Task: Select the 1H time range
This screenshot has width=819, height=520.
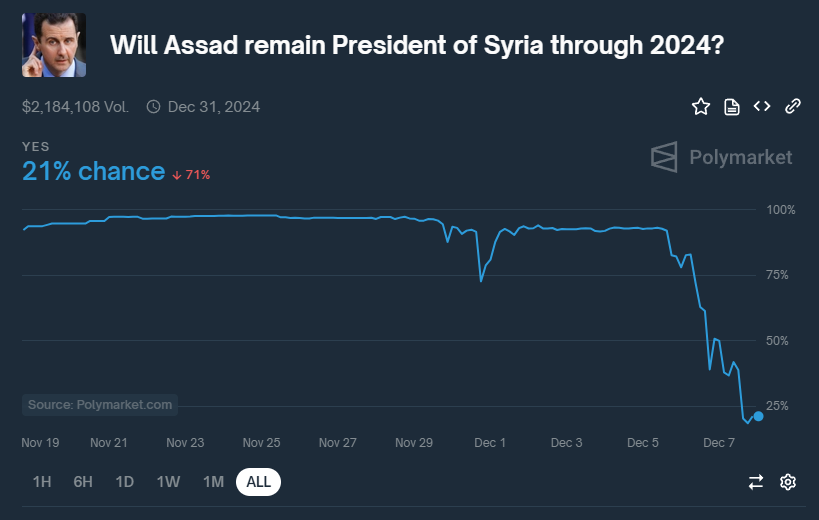Action: 42,482
